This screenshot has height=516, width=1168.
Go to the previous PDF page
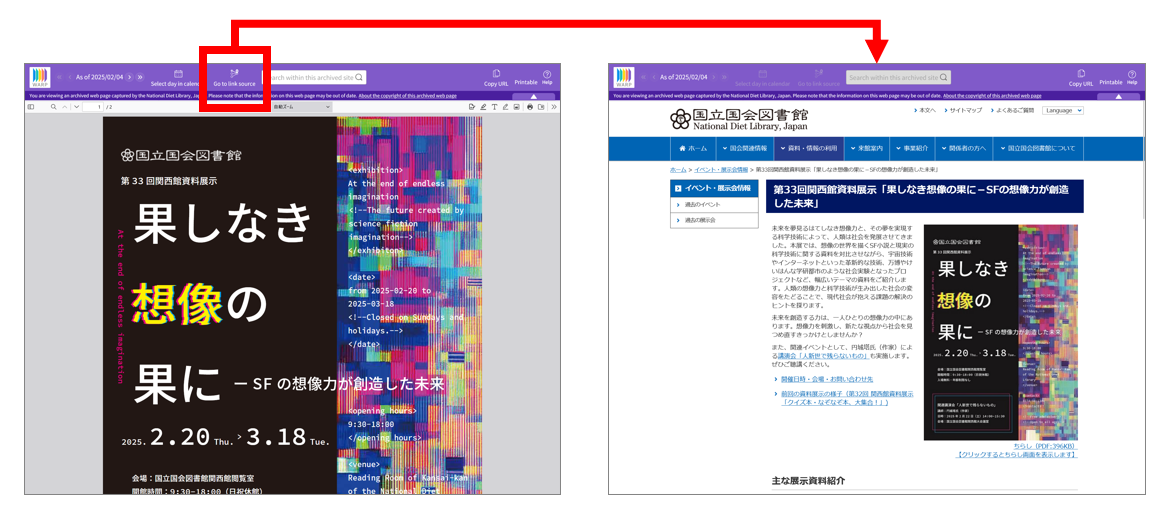(65, 107)
